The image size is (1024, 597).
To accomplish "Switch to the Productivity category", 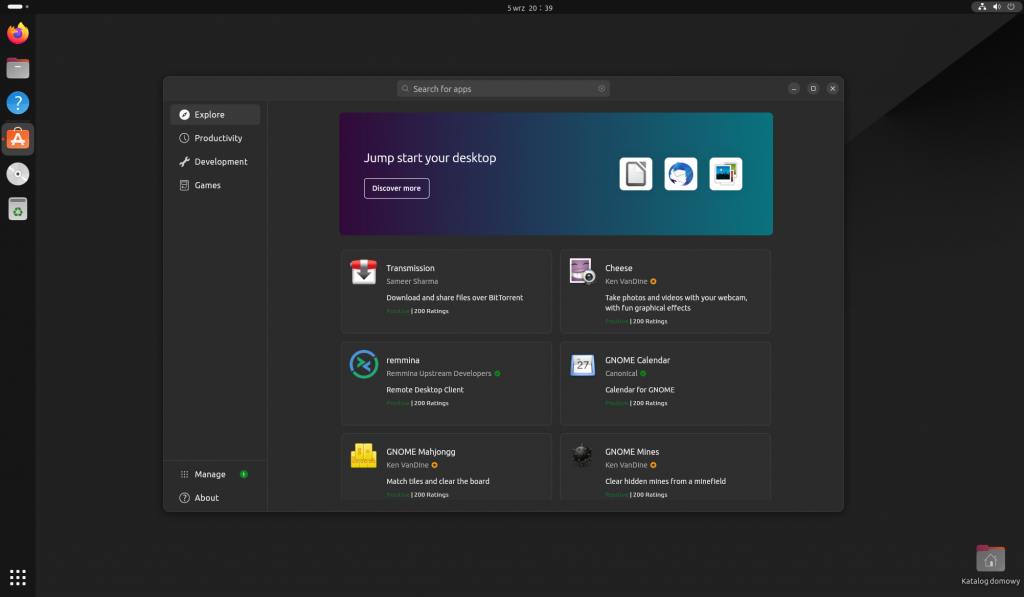I will (x=214, y=138).
